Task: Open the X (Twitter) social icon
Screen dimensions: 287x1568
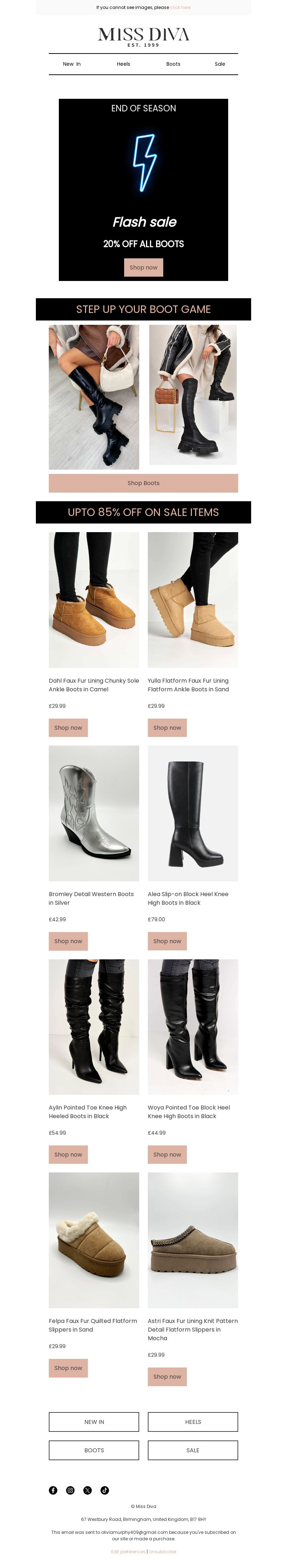Action: pyautogui.click(x=88, y=1490)
